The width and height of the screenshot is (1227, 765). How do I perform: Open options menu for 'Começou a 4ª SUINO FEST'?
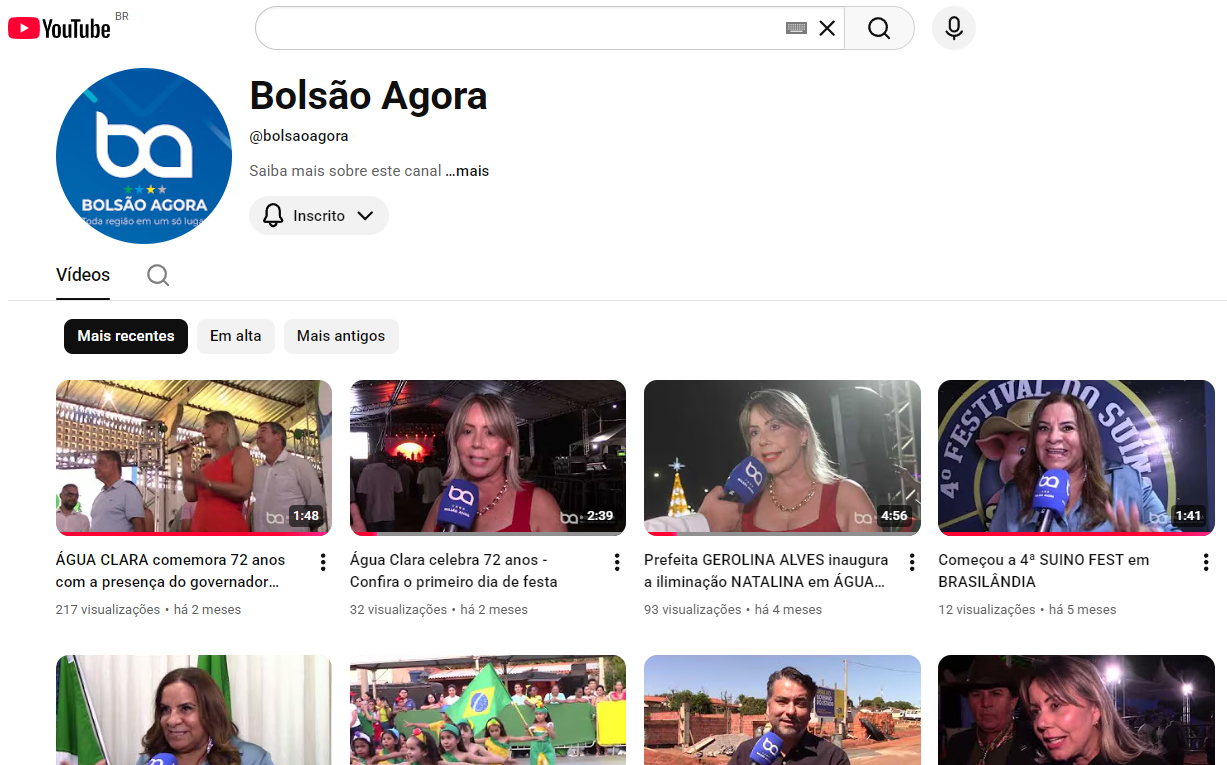(1206, 562)
